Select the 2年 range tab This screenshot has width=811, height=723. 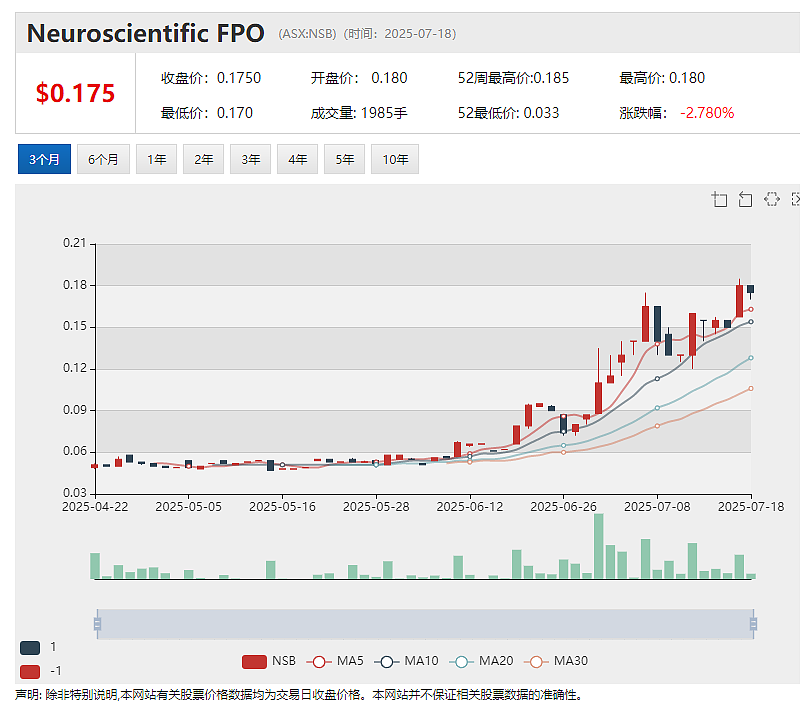203,159
